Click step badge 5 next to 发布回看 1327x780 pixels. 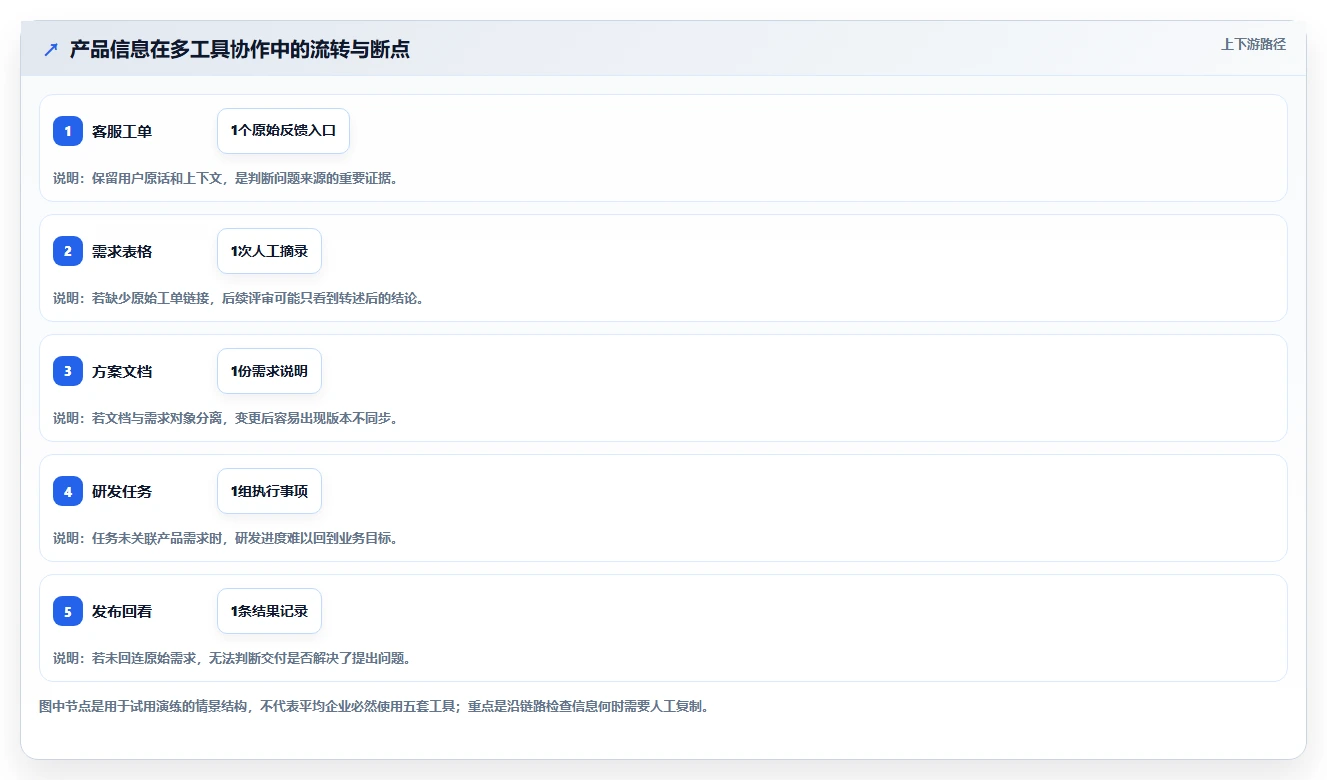point(68,611)
